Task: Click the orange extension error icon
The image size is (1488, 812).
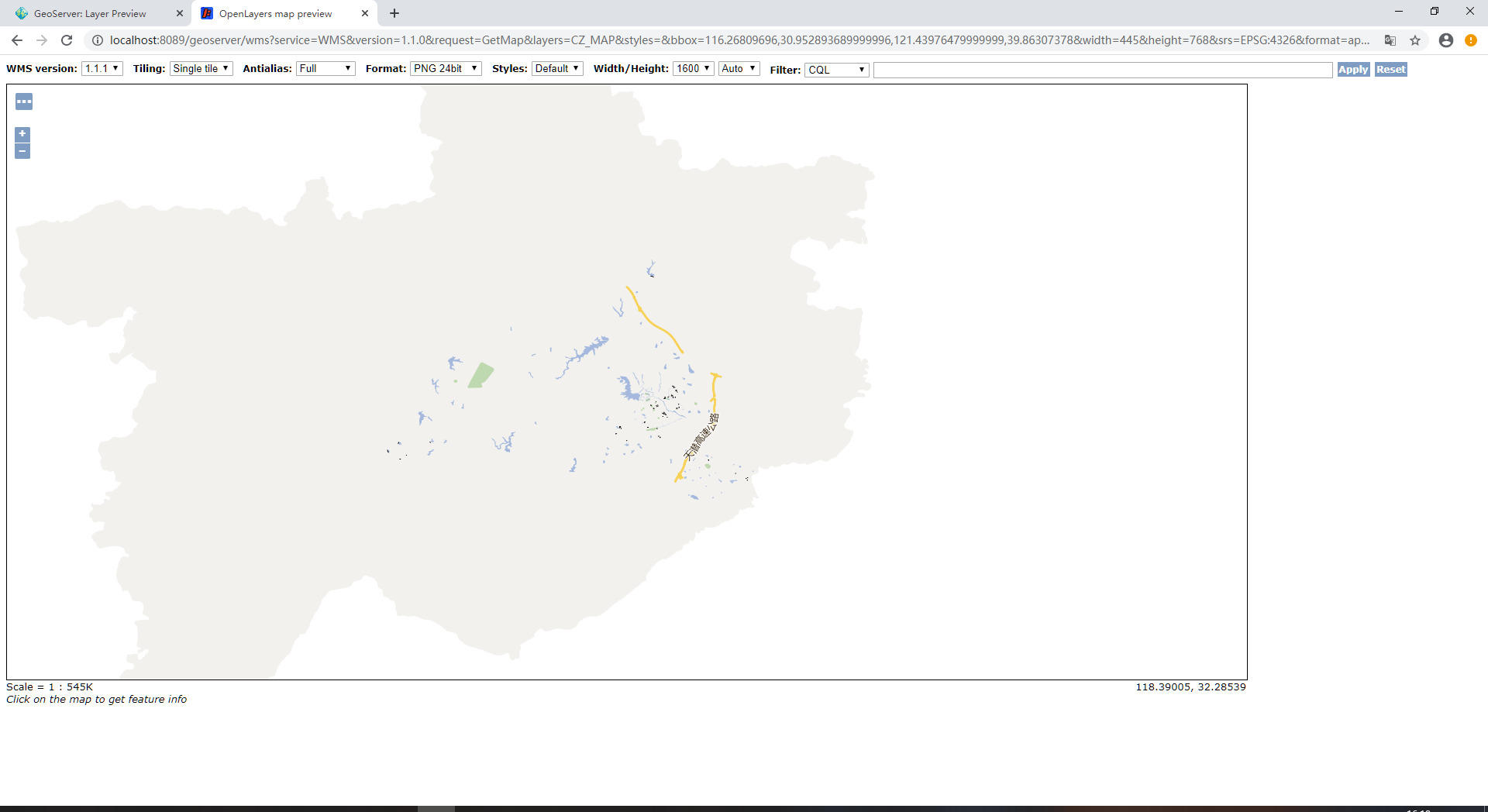Action: (1472, 40)
